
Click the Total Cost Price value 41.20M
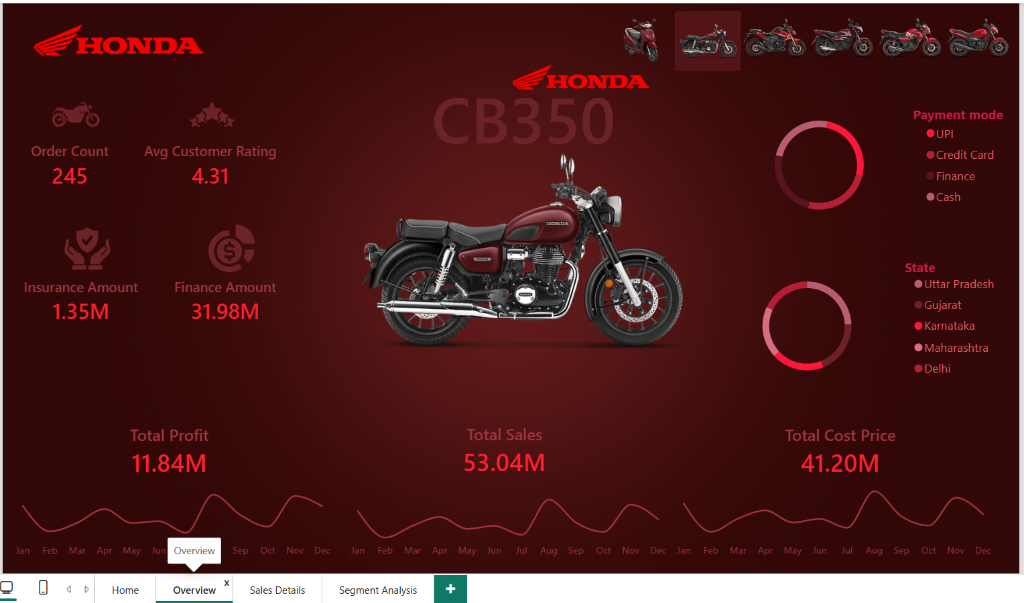[x=840, y=463]
